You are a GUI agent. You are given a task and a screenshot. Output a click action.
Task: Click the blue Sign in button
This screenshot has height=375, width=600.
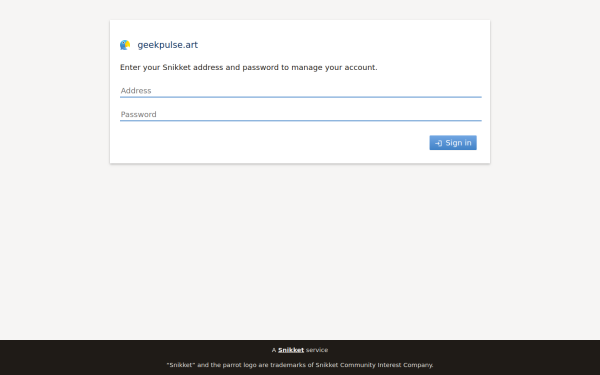[x=453, y=143]
